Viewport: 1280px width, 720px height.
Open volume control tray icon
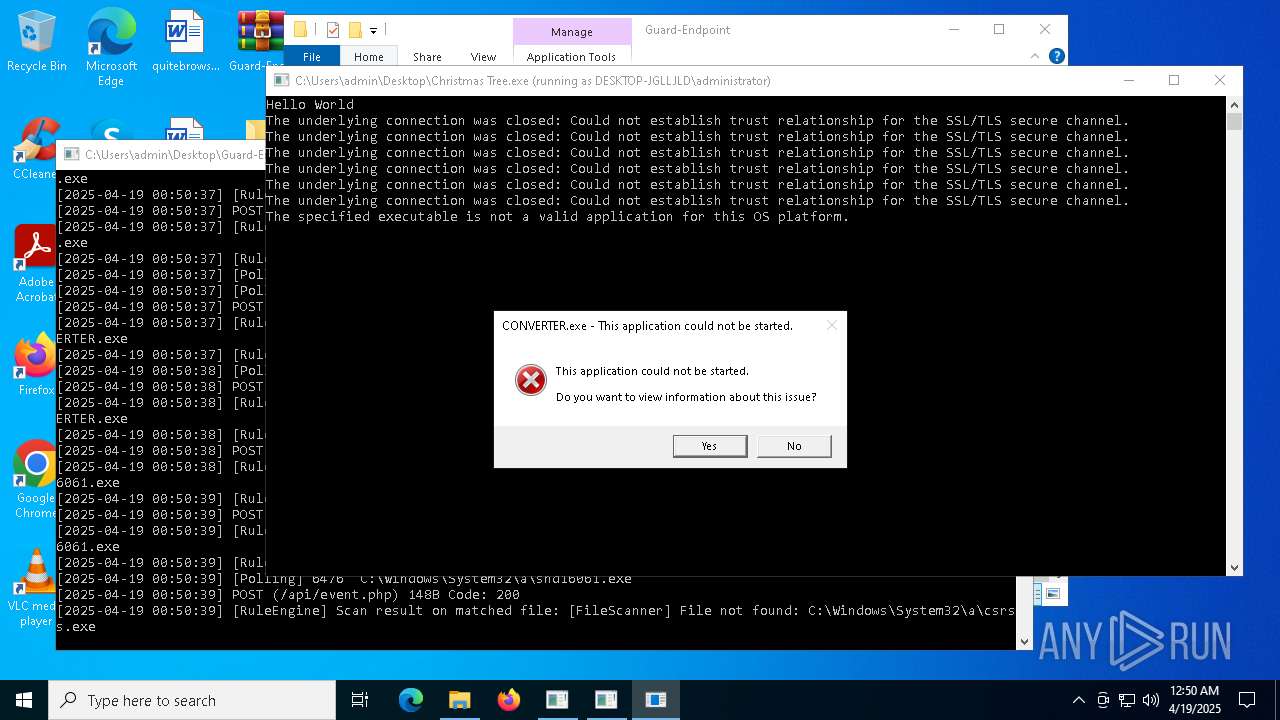[1151, 700]
